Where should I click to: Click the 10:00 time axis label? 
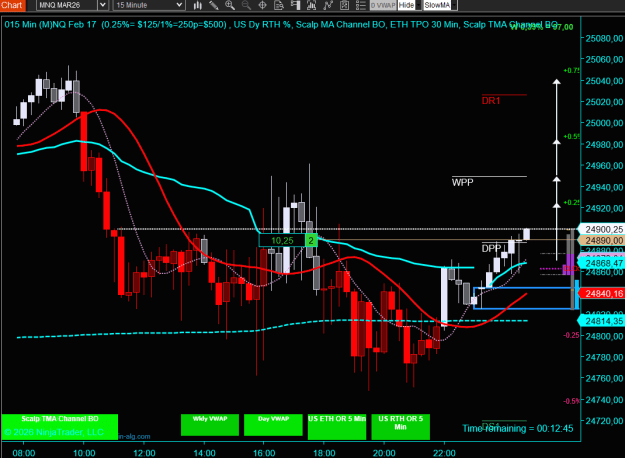click(x=84, y=453)
